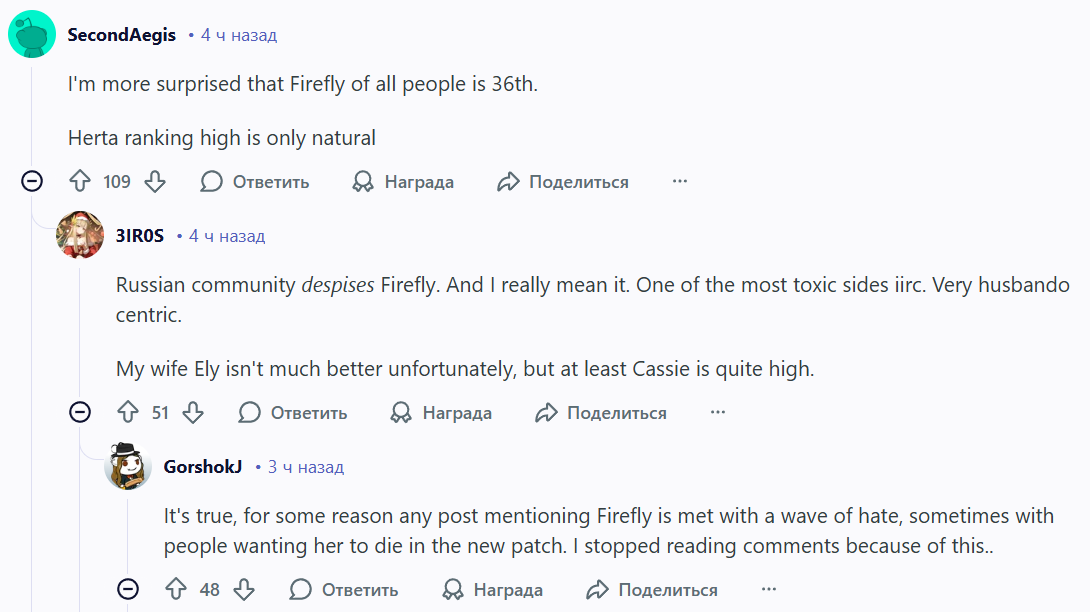Downvote 3IR0S's comment
The width and height of the screenshot is (1090, 612).
coord(193,412)
